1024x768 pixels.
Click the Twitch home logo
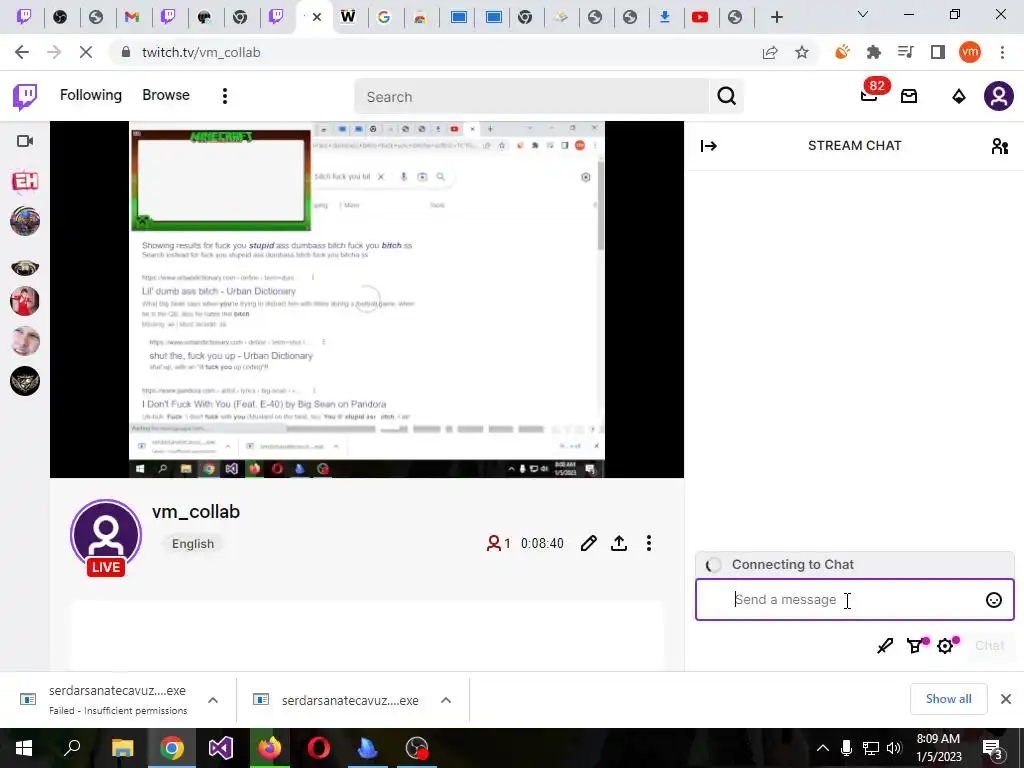[x=25, y=96]
